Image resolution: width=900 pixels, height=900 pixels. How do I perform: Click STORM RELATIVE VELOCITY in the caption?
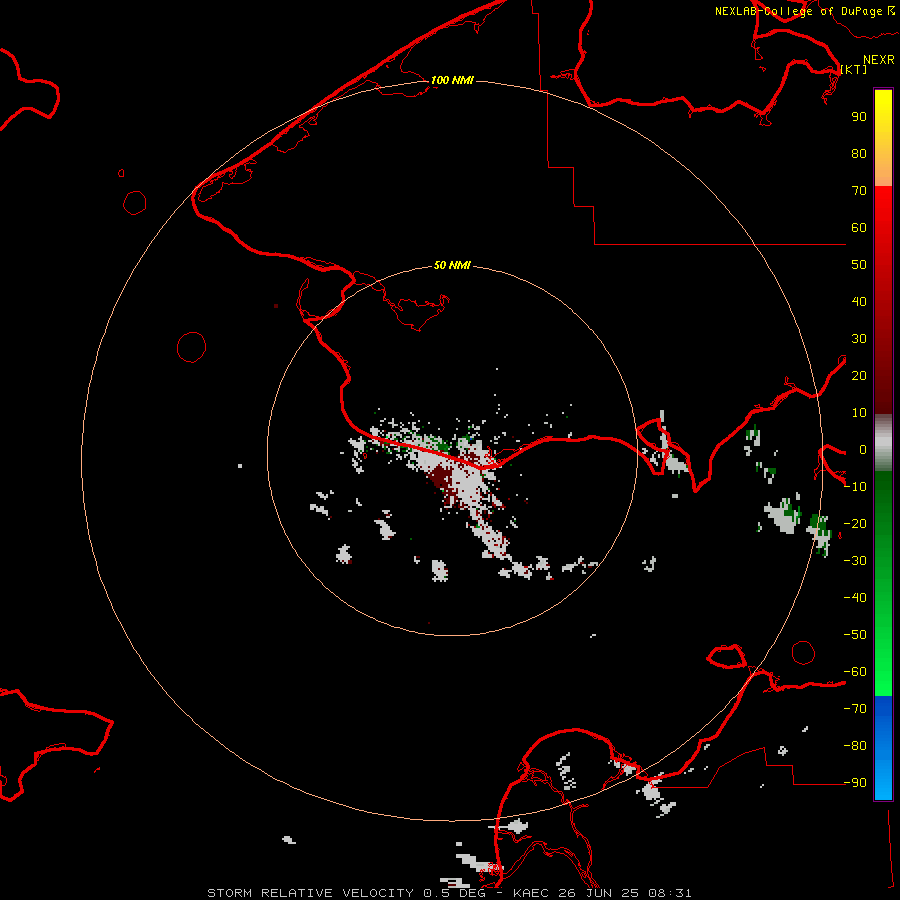(311, 893)
